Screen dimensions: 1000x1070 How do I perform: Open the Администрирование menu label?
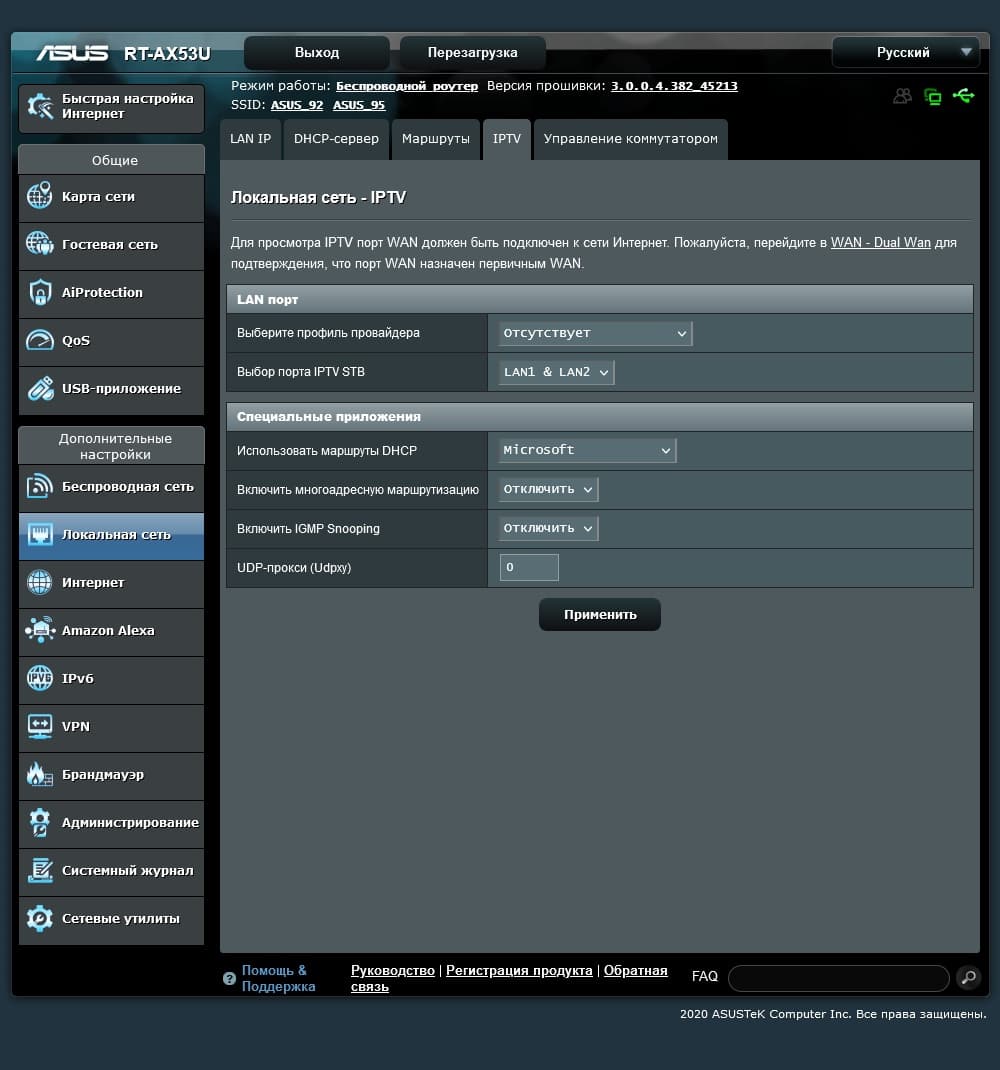(x=130, y=822)
